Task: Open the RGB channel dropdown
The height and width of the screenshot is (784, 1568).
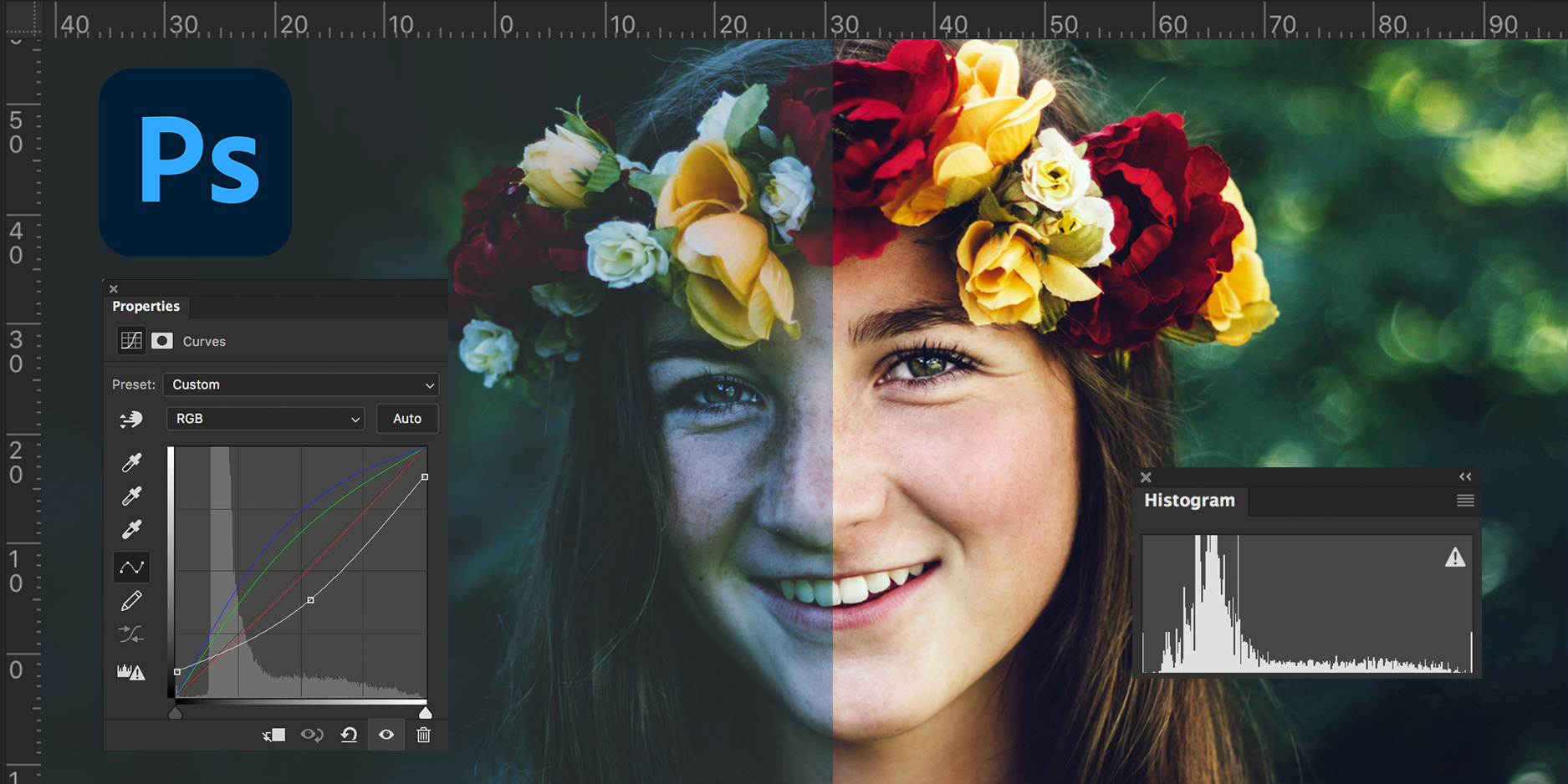Action: pyautogui.click(x=266, y=419)
